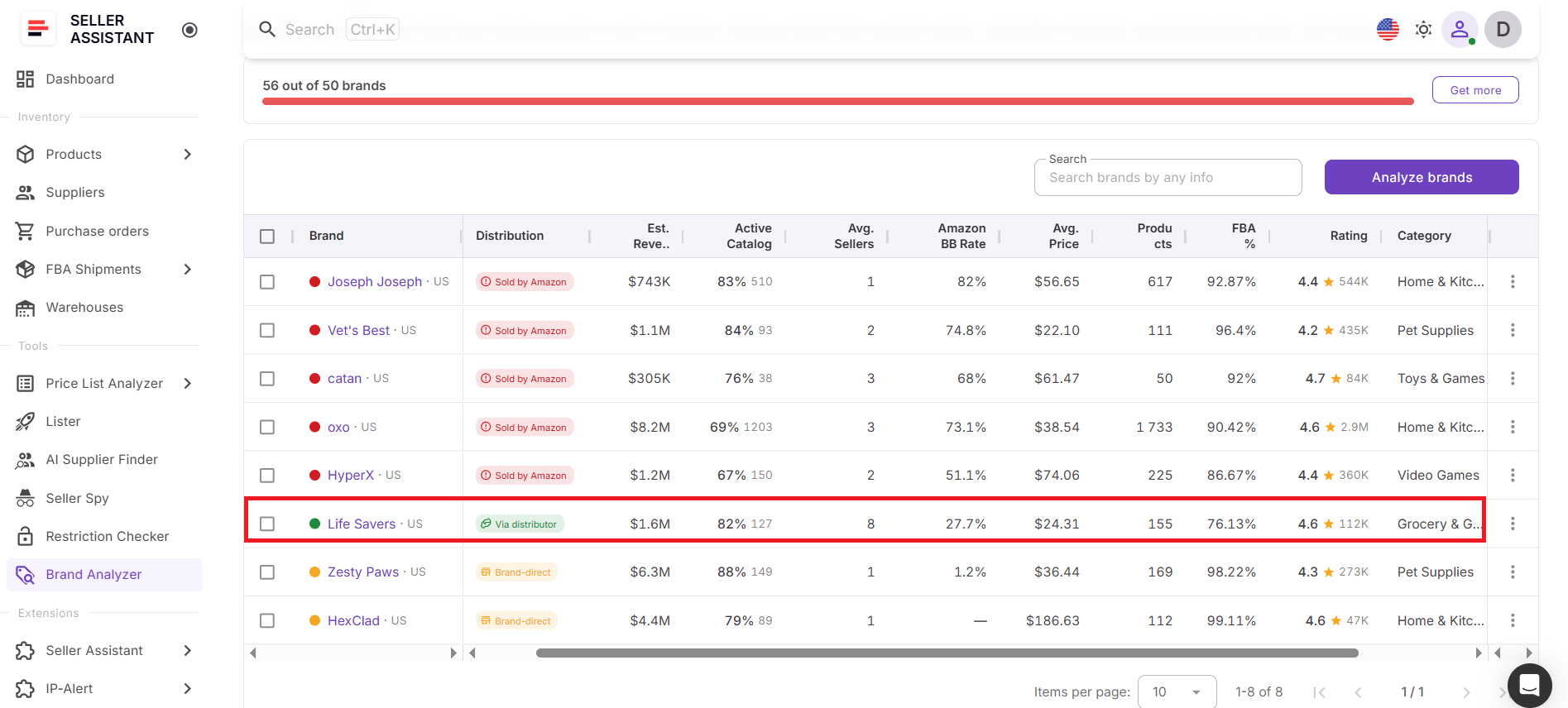Click the scroll-right arrow of main table
The height and width of the screenshot is (708, 1568).
(1478, 653)
